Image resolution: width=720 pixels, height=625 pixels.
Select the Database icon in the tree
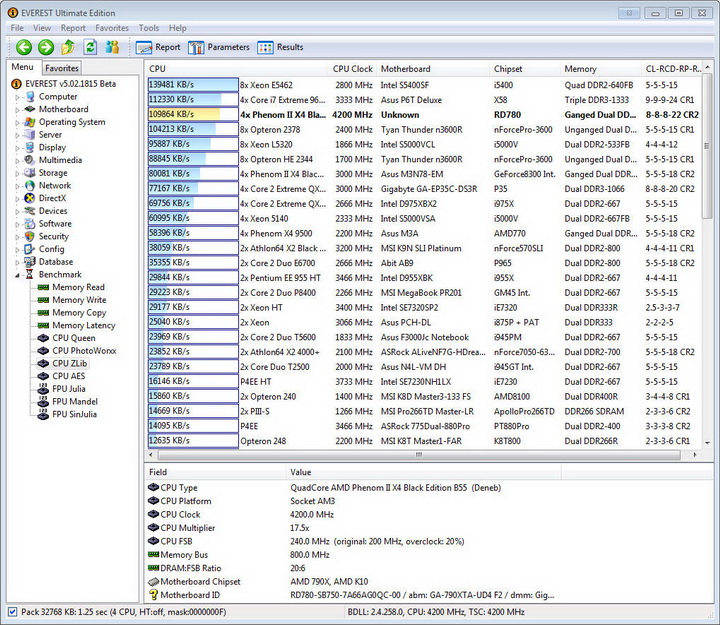click(x=30, y=262)
